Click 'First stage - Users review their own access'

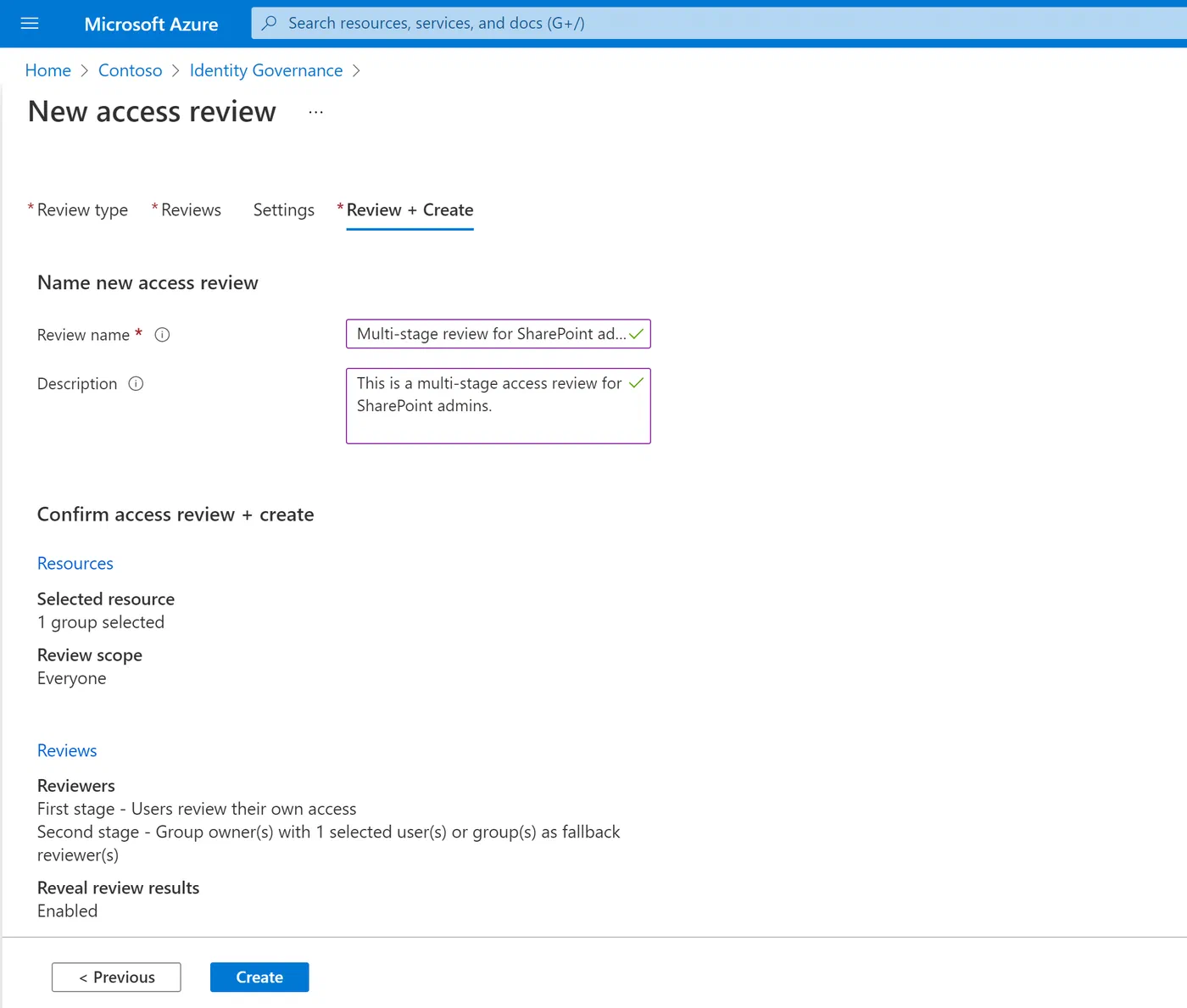(x=197, y=809)
